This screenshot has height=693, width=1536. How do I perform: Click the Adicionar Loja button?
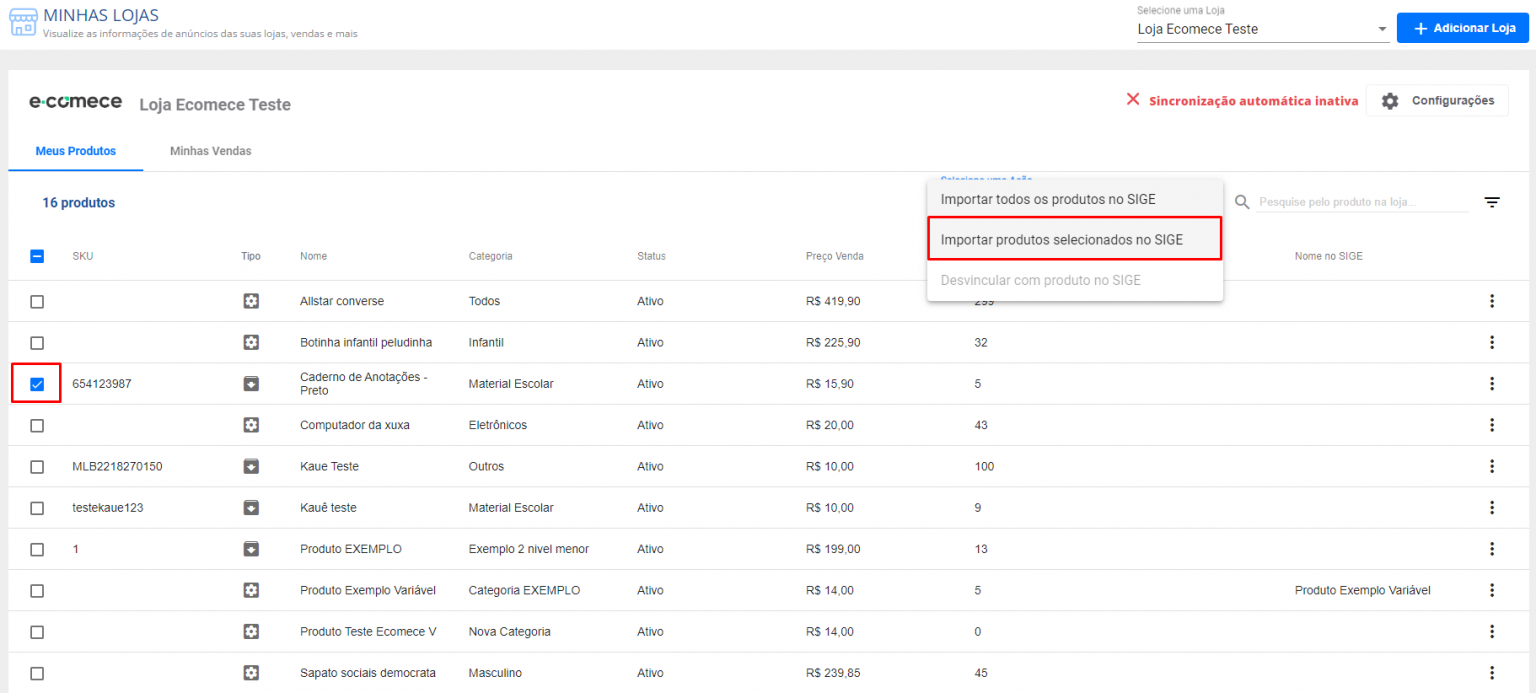1464,28
